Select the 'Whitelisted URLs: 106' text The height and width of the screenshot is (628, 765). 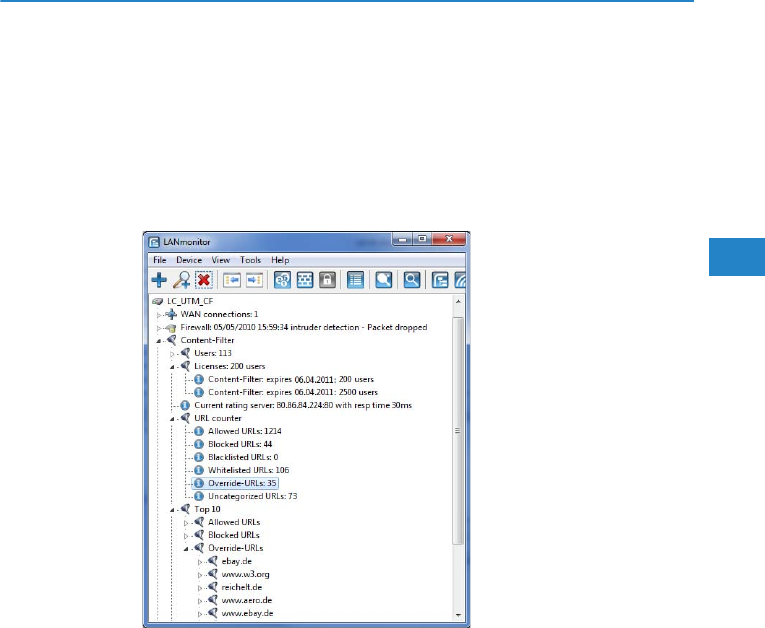[x=248, y=470]
